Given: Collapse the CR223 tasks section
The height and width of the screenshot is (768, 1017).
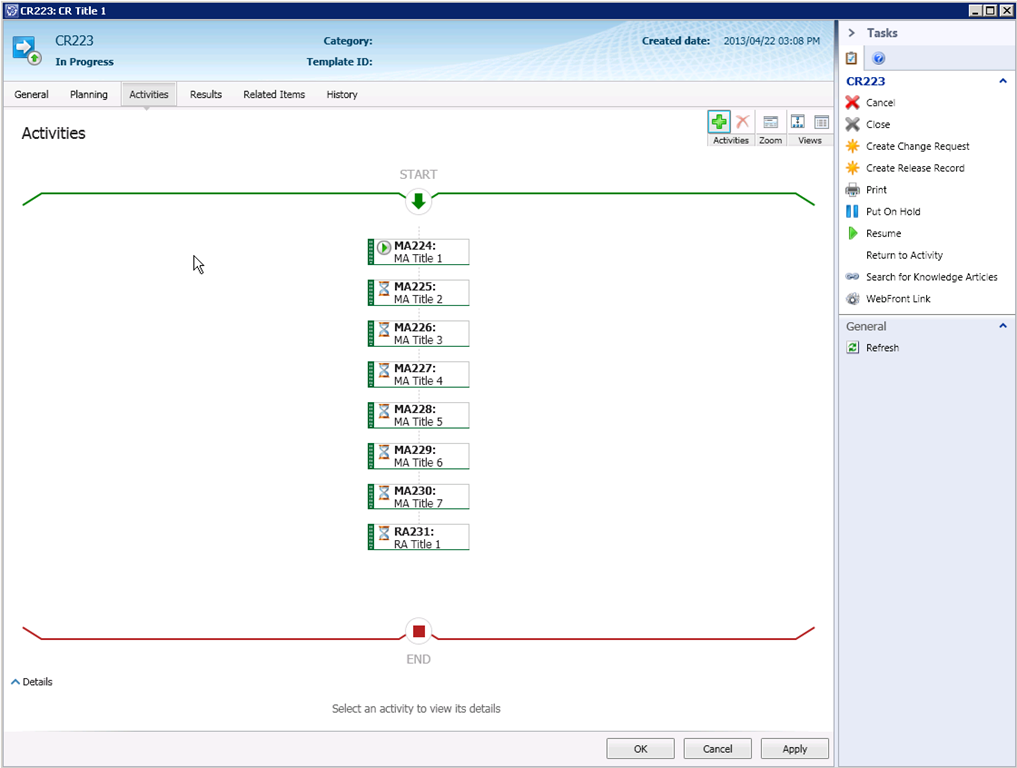Looking at the screenshot, I should pos(1003,81).
